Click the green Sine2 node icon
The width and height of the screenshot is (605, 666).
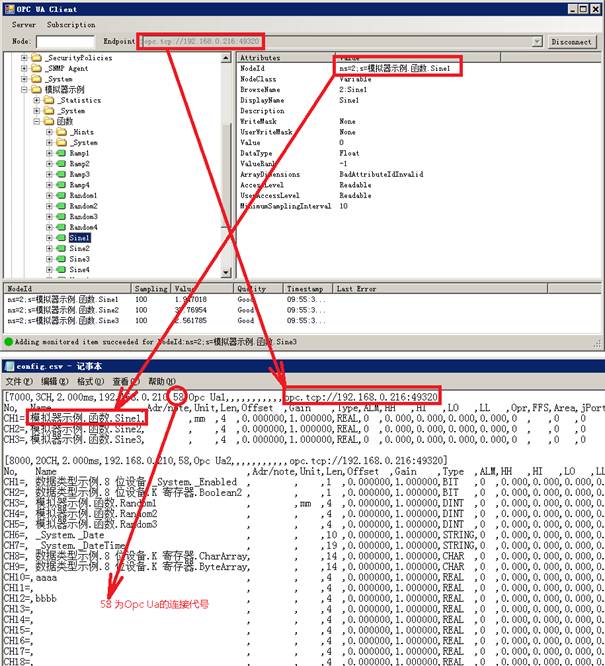(x=61, y=248)
